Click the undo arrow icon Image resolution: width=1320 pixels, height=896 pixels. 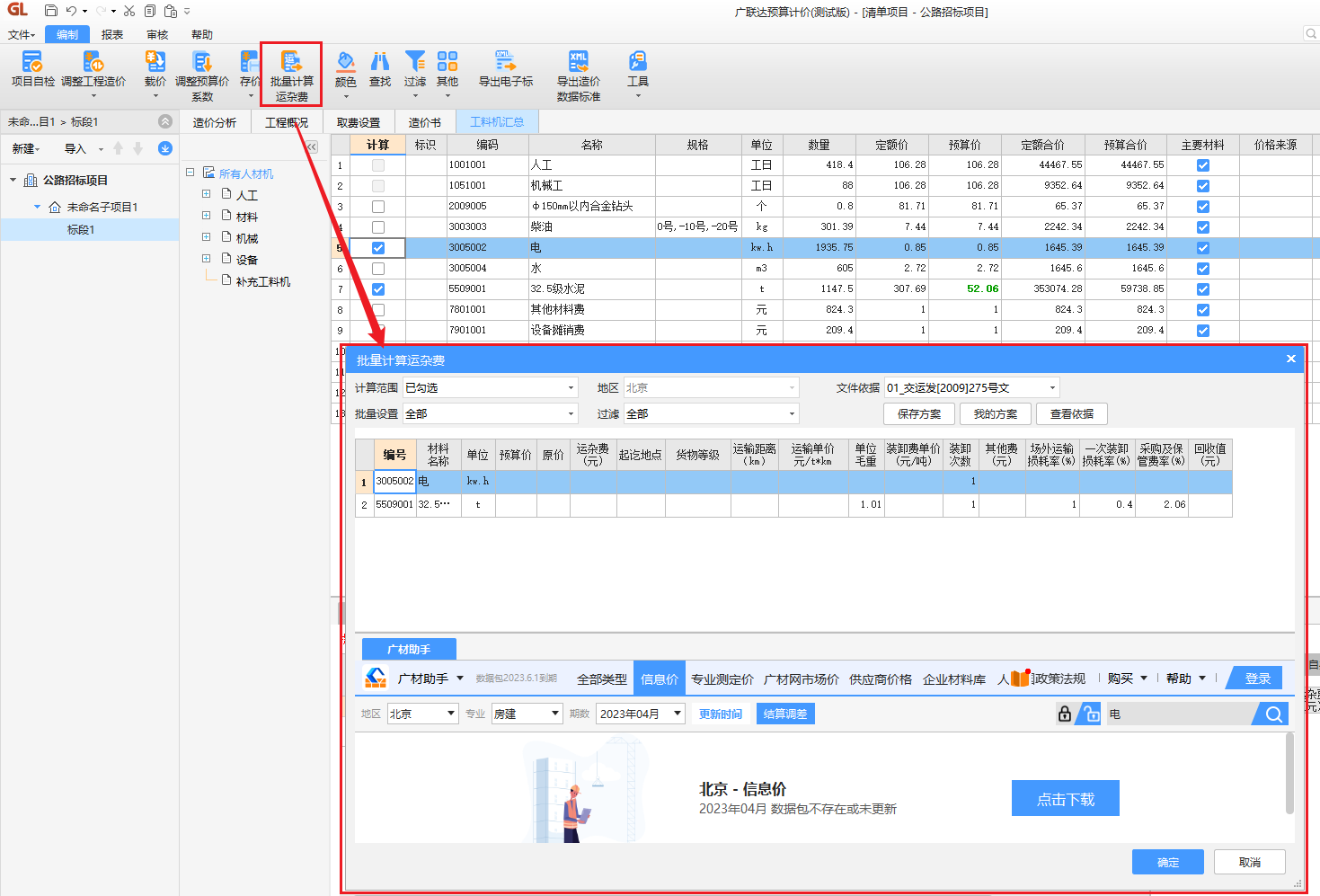pyautogui.click(x=71, y=12)
